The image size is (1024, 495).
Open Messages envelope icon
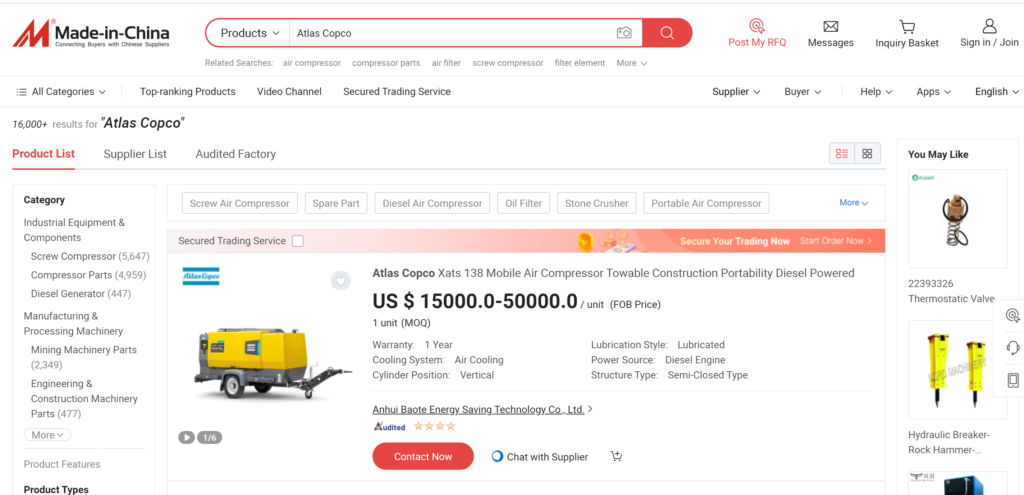831,27
